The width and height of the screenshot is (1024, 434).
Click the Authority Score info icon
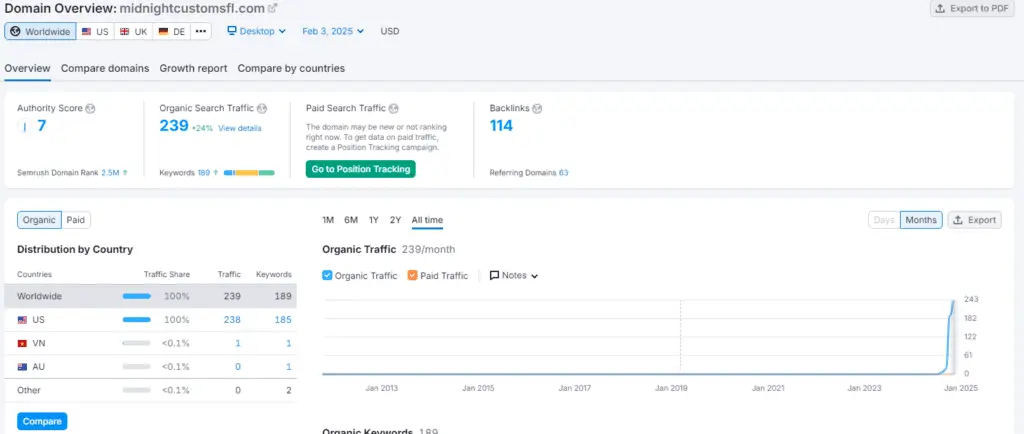(91, 108)
